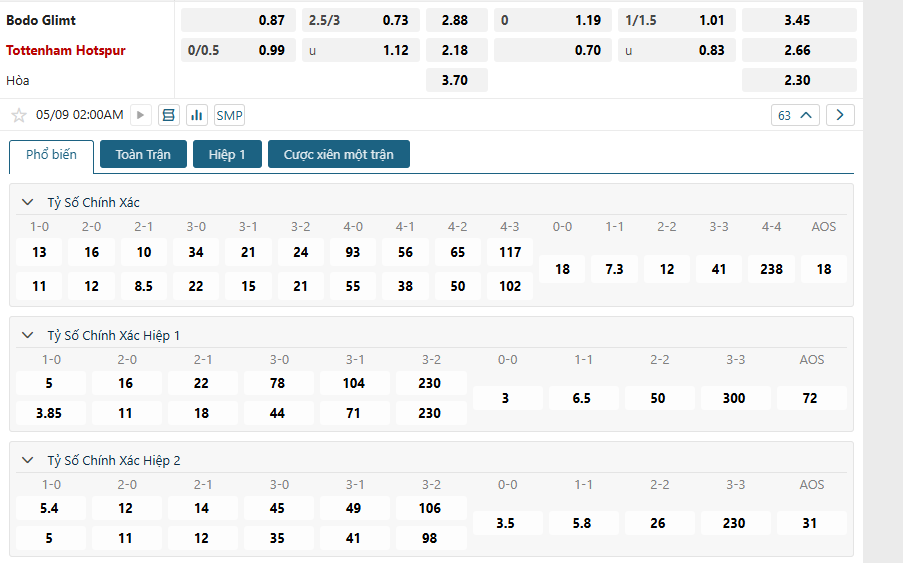Select second half 3-0 odds 45

(x=278, y=508)
